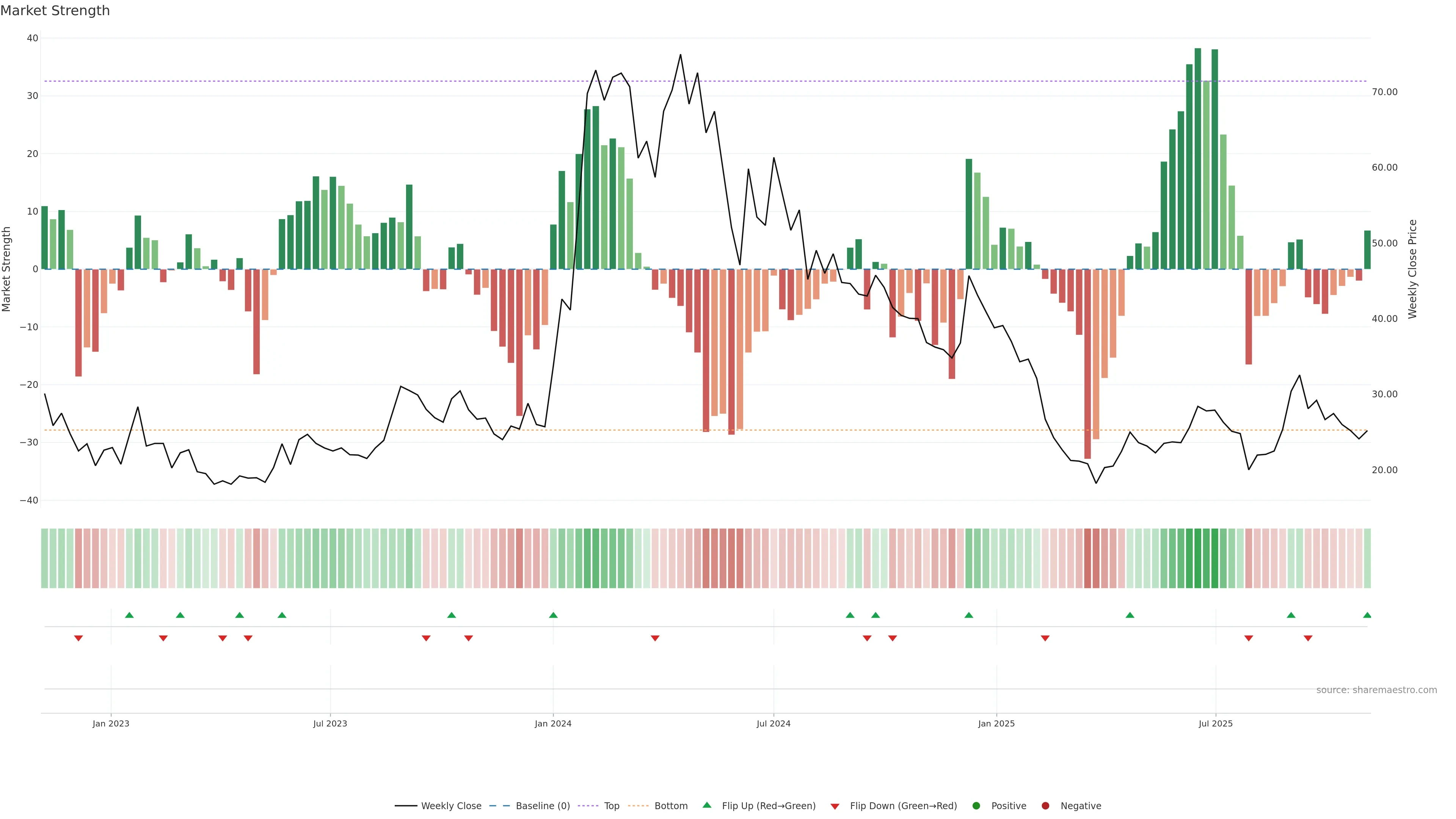This screenshot has width=1456, height=819.
Task: Click the Market Strength chart title
Action: (55, 11)
